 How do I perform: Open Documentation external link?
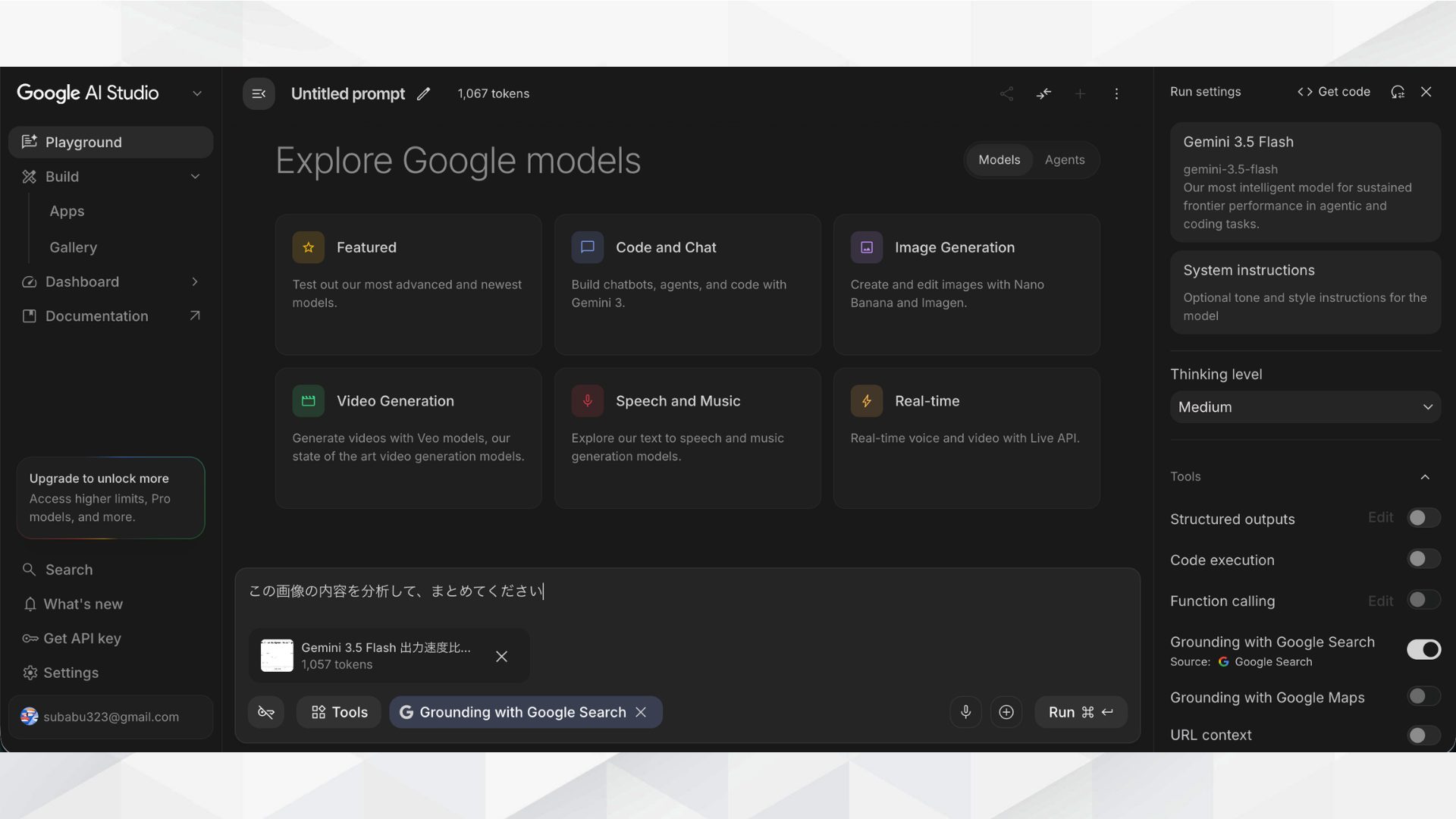111,316
